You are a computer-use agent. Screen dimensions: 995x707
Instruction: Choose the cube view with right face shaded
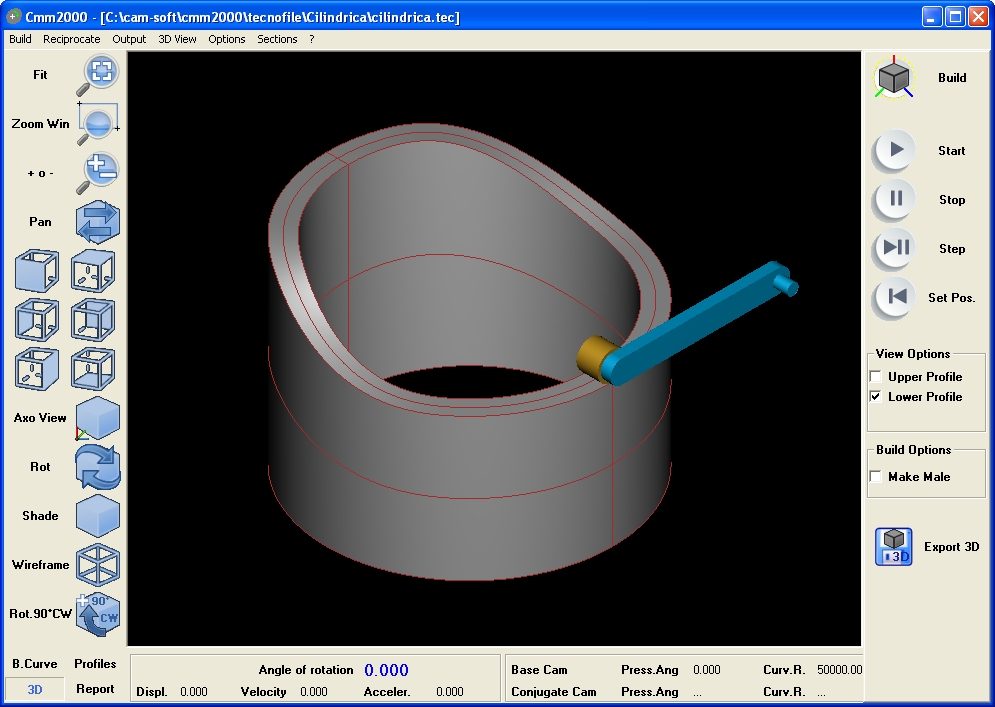click(37, 369)
